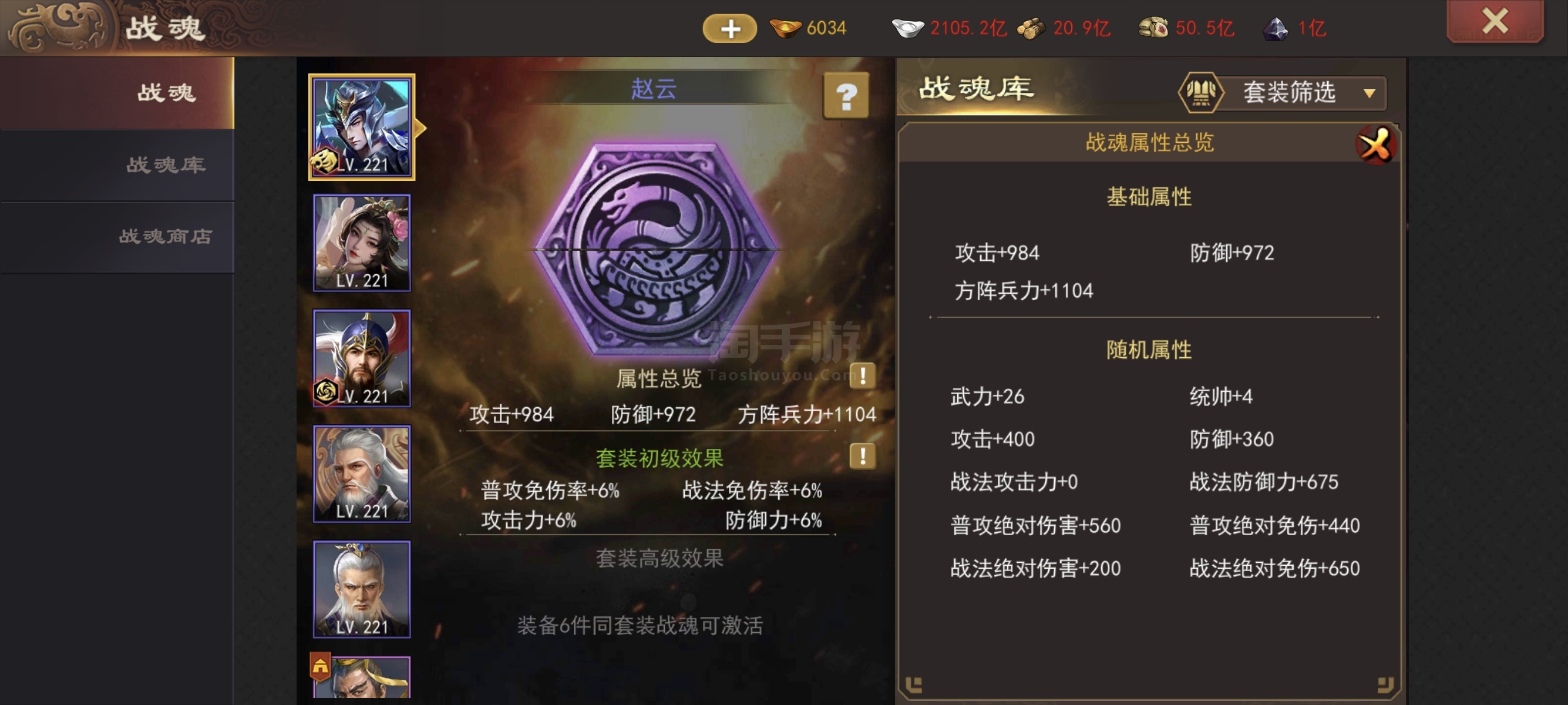Select the female hero portrait with flowers
1568x705 pixels.
click(362, 243)
